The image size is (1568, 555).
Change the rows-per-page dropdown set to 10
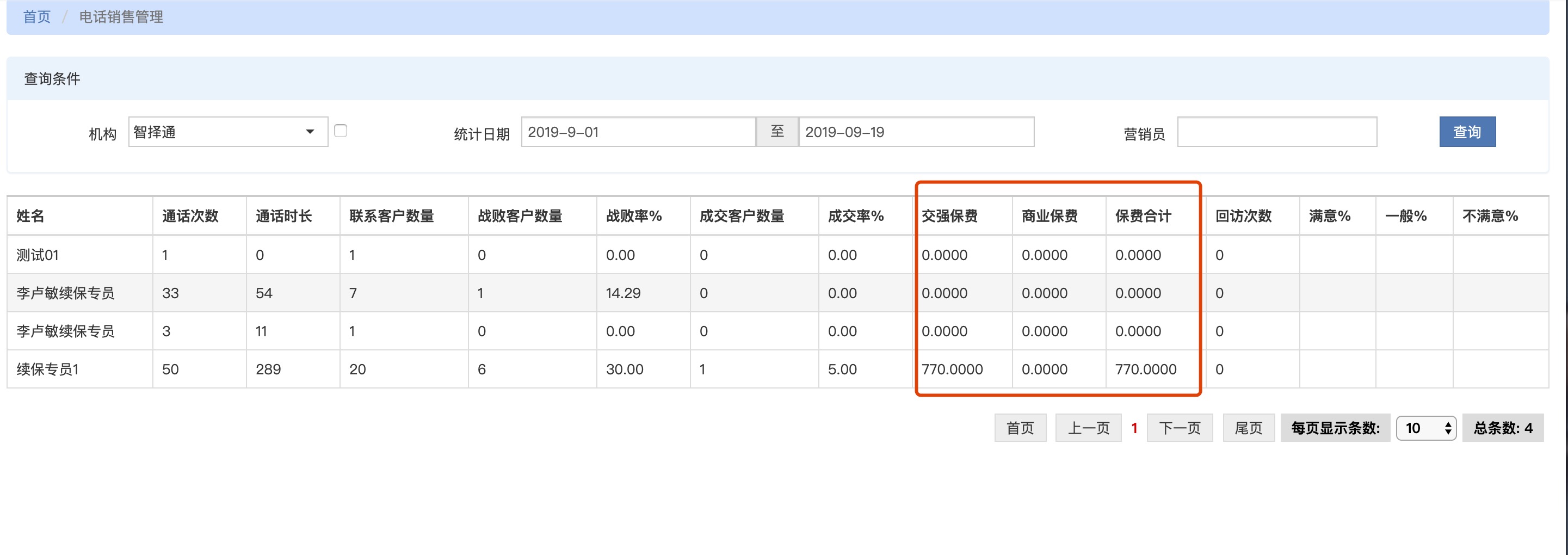pos(1425,428)
